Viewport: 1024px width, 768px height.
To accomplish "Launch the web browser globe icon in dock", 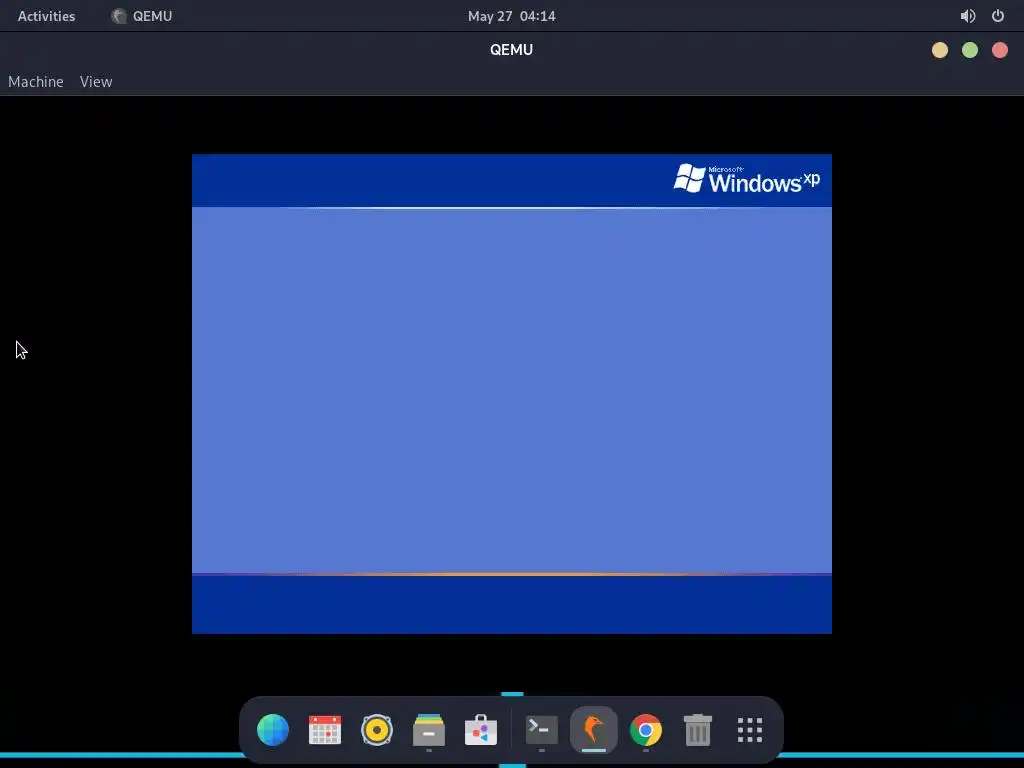I will 273,729.
